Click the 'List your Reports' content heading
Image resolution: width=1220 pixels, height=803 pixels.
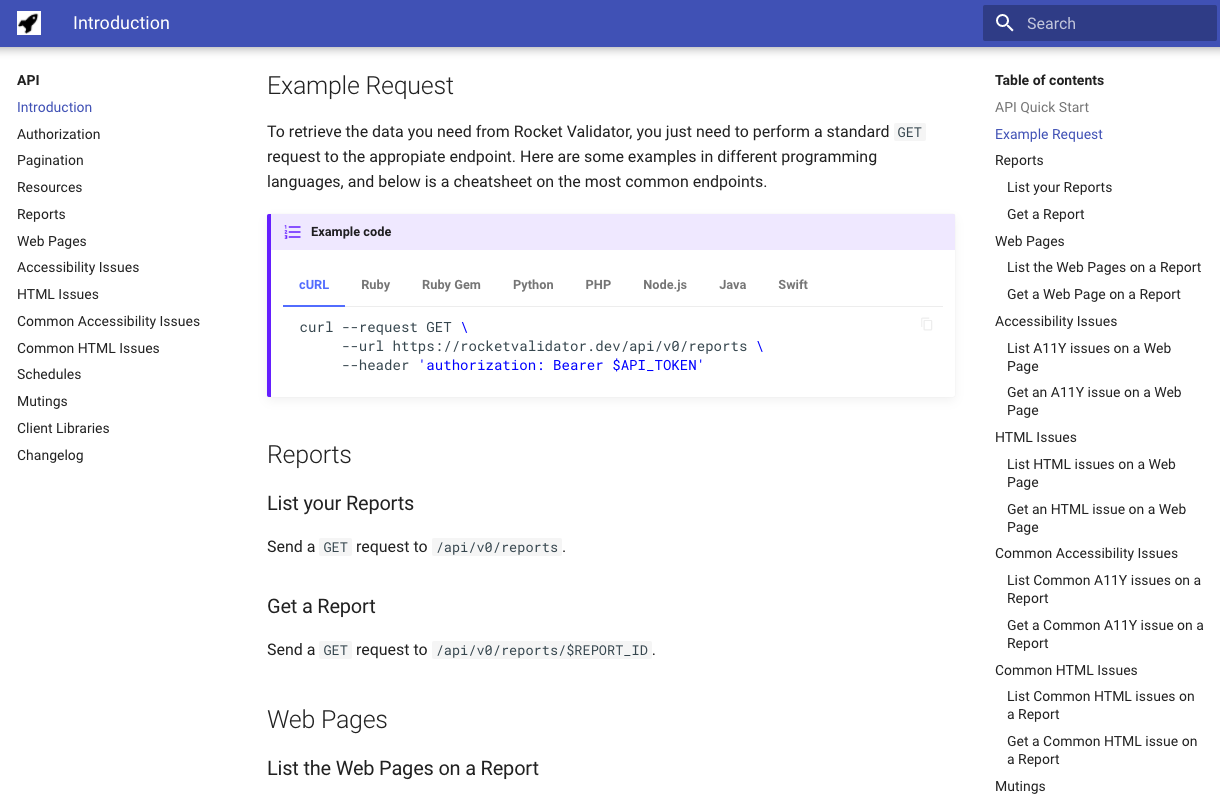point(340,503)
